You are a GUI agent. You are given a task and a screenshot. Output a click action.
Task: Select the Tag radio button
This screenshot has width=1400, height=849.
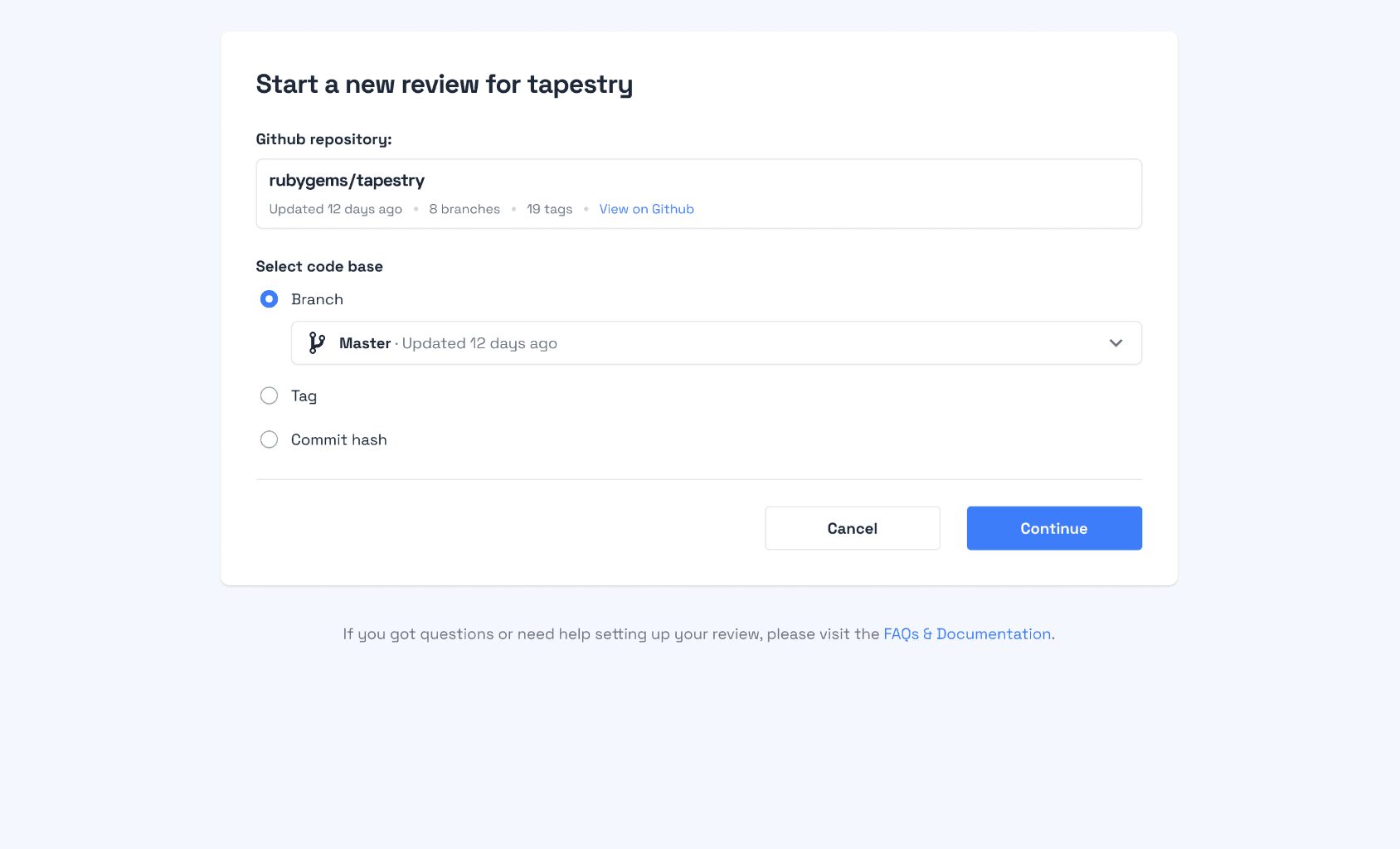(x=269, y=395)
